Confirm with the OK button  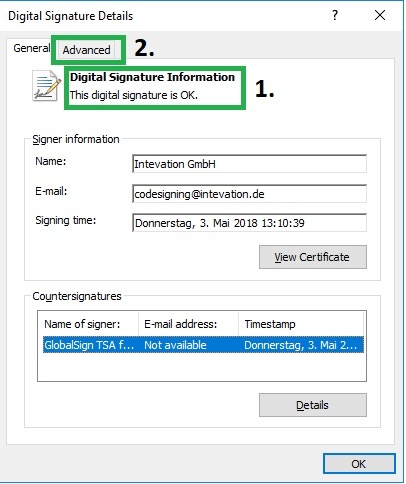(x=359, y=464)
